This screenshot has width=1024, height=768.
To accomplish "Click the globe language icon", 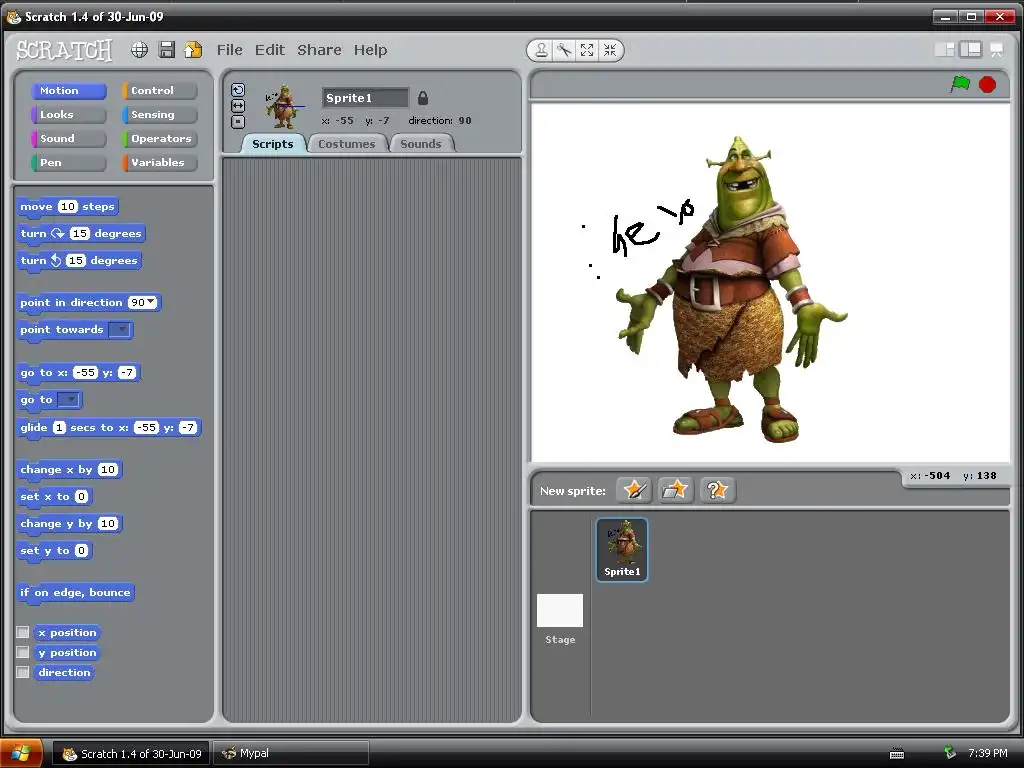I will coord(139,50).
